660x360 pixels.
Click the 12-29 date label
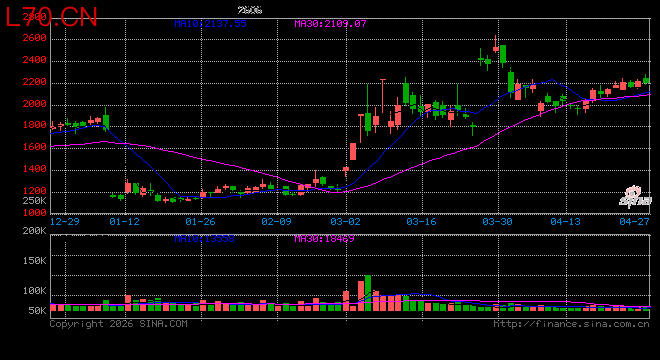pyautogui.click(x=64, y=221)
